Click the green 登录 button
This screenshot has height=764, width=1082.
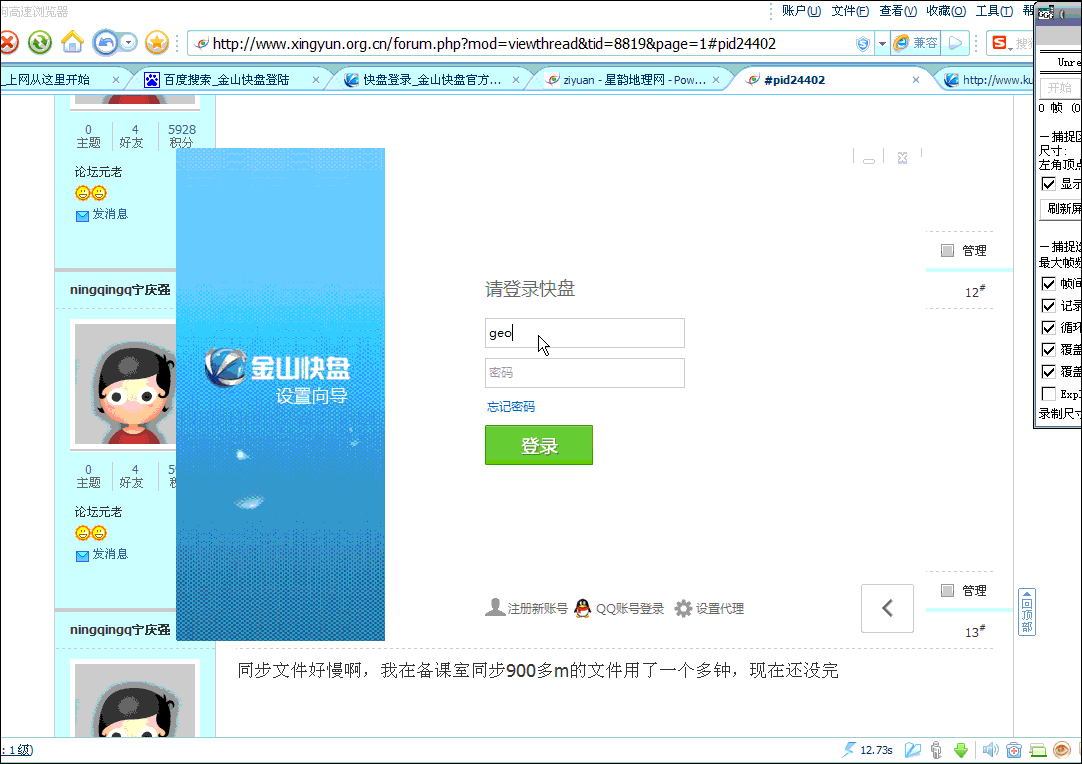point(538,445)
